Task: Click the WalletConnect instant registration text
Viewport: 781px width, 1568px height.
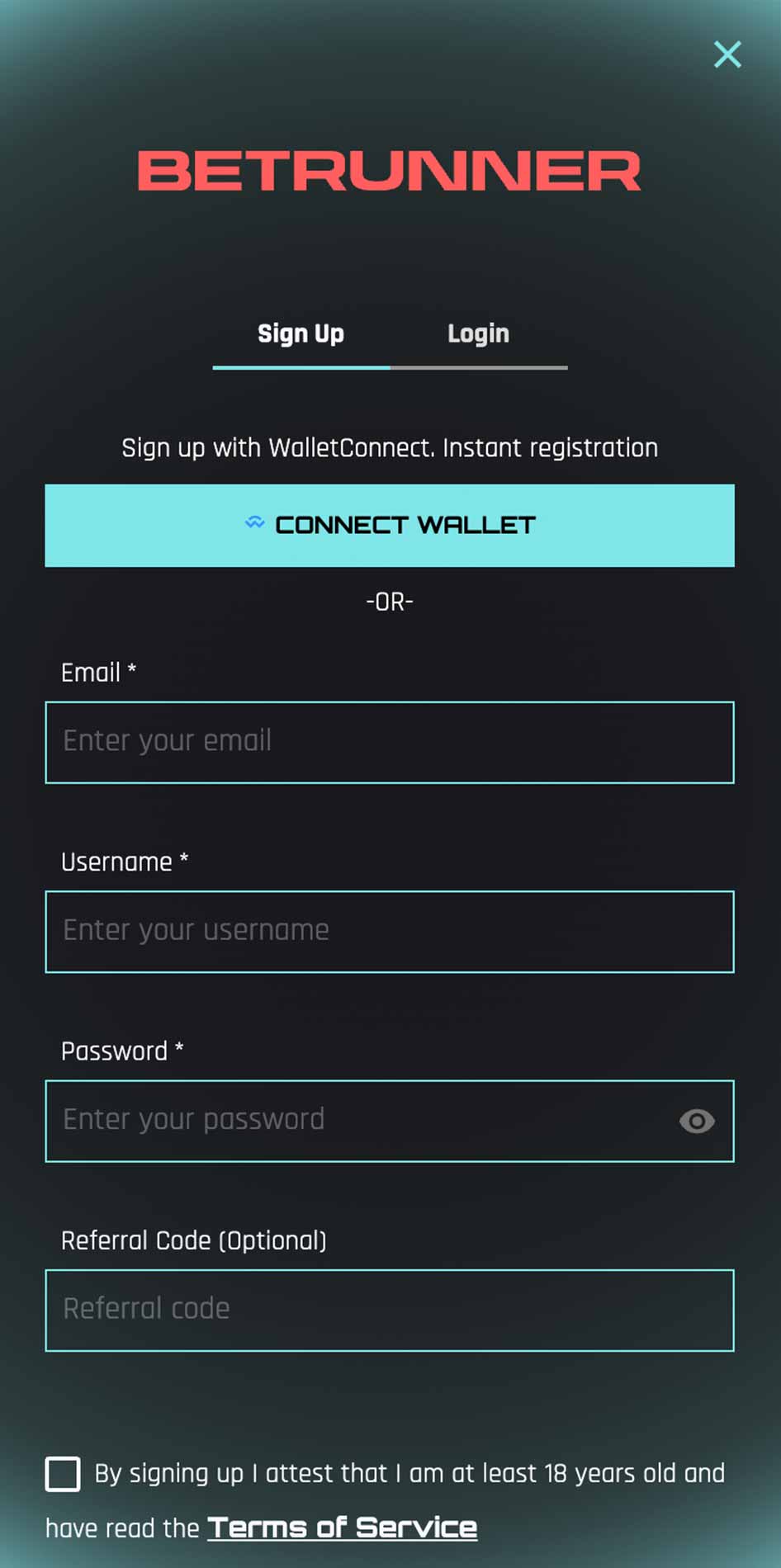Action: coord(390,448)
